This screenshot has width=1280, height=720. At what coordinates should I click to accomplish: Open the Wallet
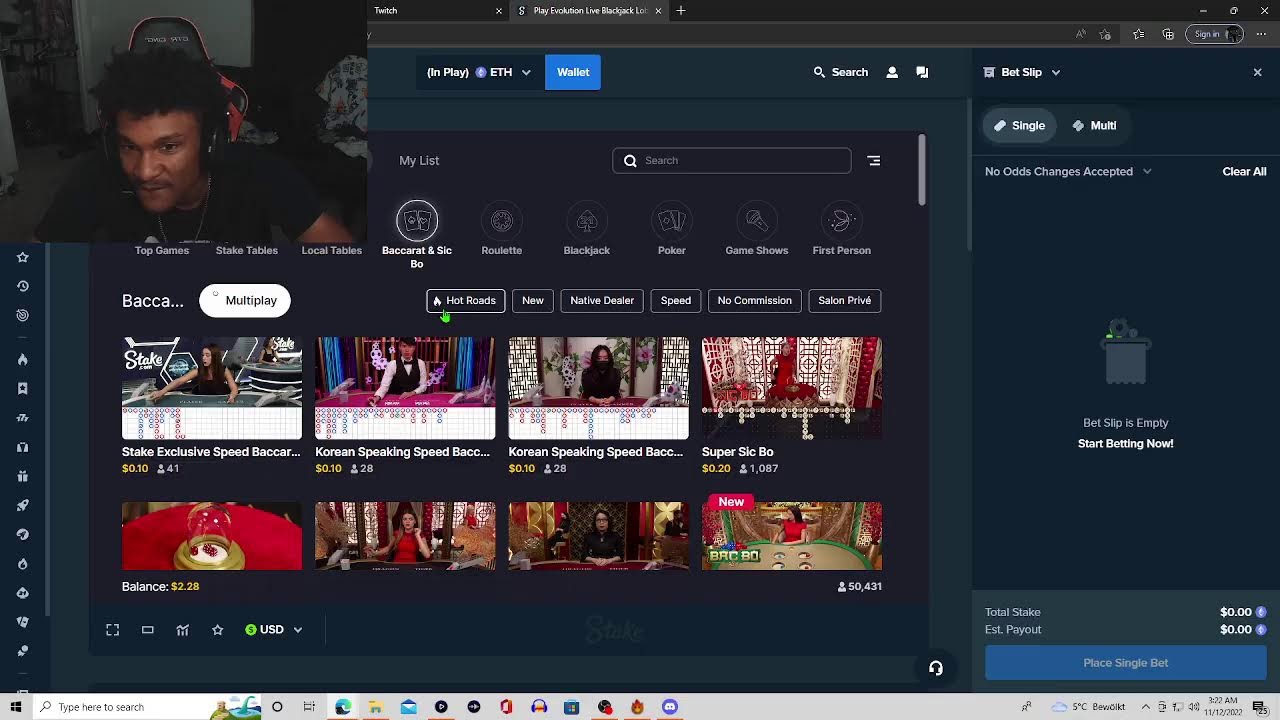(x=573, y=72)
